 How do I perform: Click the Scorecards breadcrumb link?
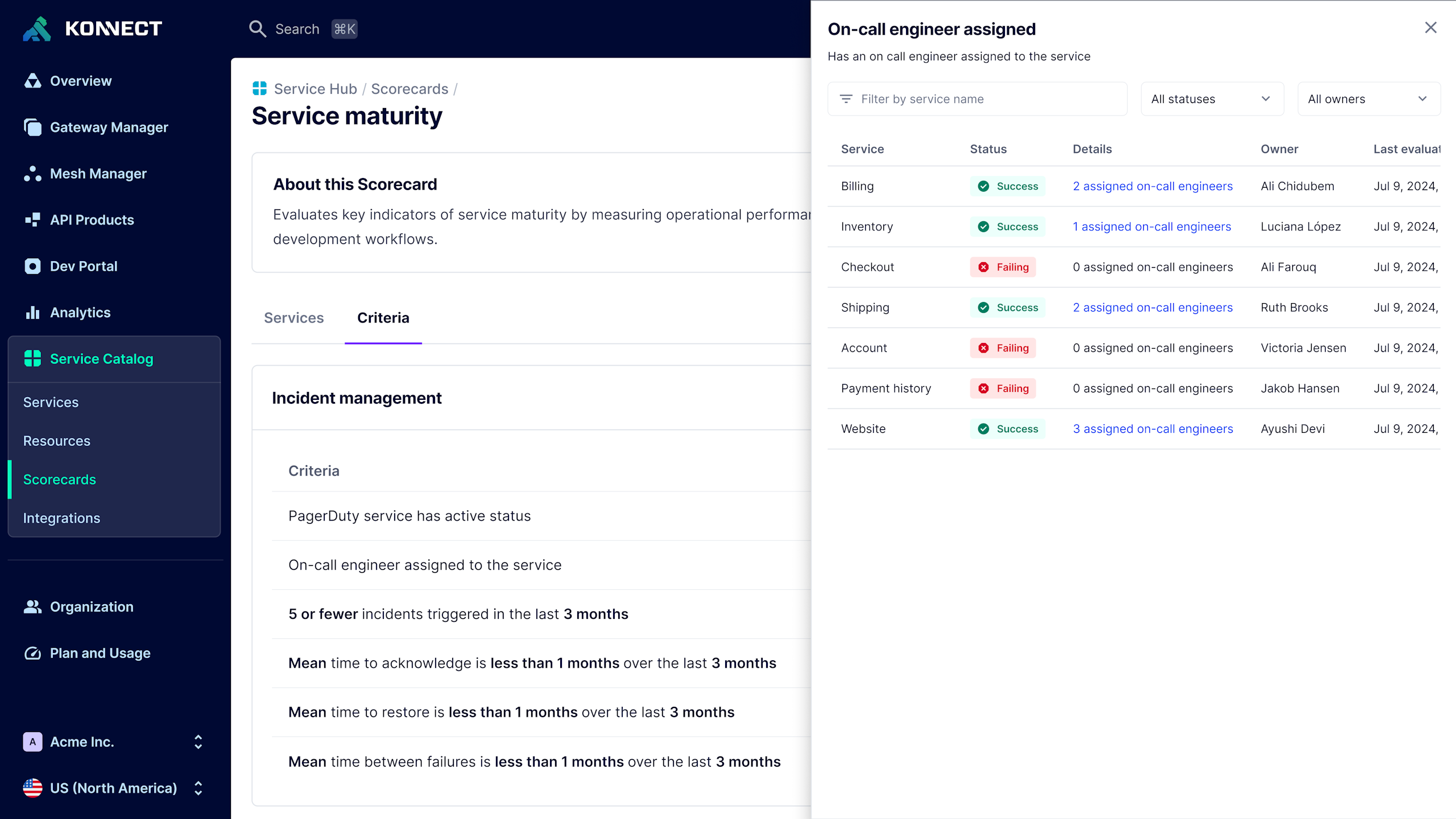click(409, 89)
